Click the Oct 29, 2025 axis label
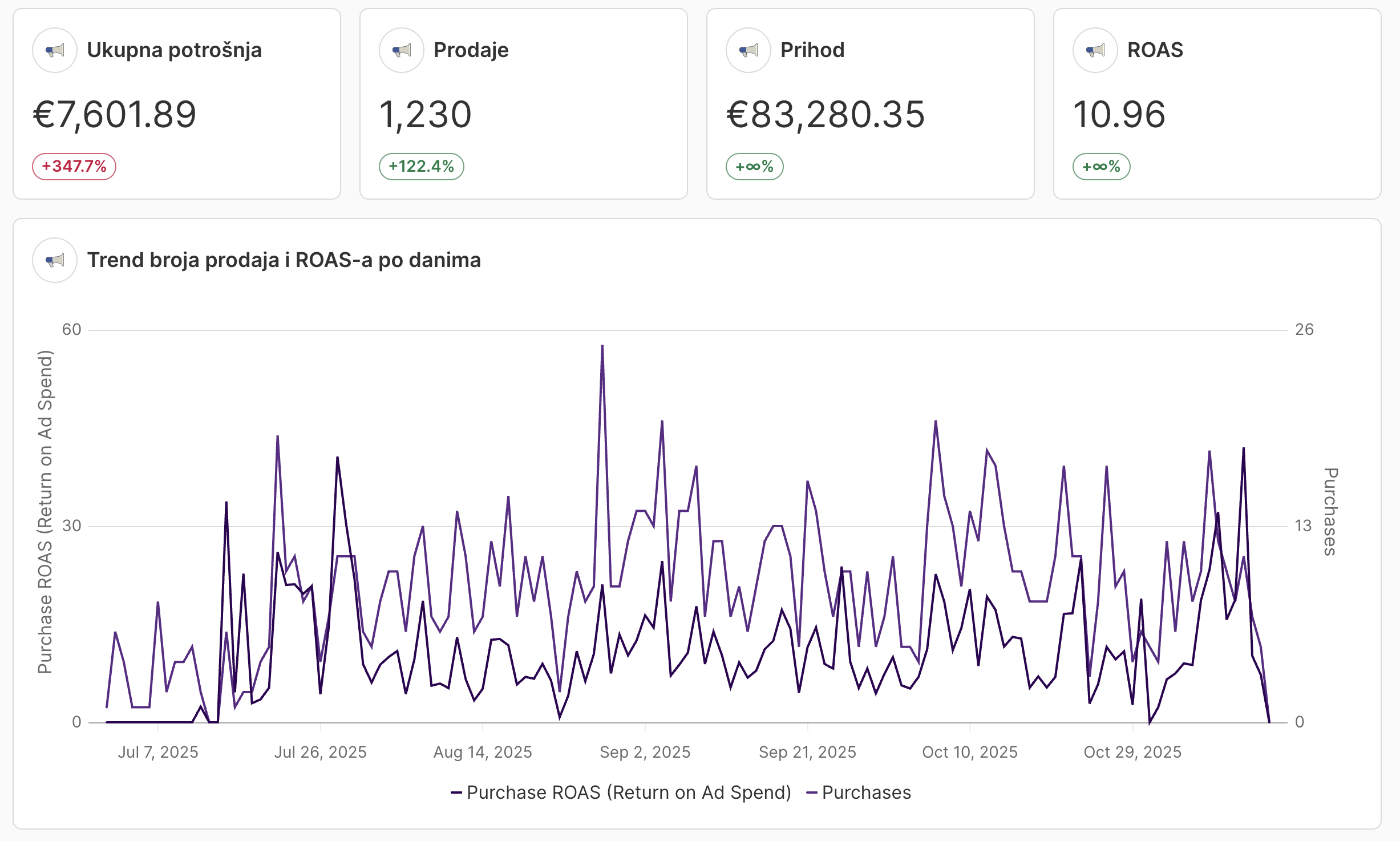Screen dimensions: 1400x841 [x=1132, y=752]
